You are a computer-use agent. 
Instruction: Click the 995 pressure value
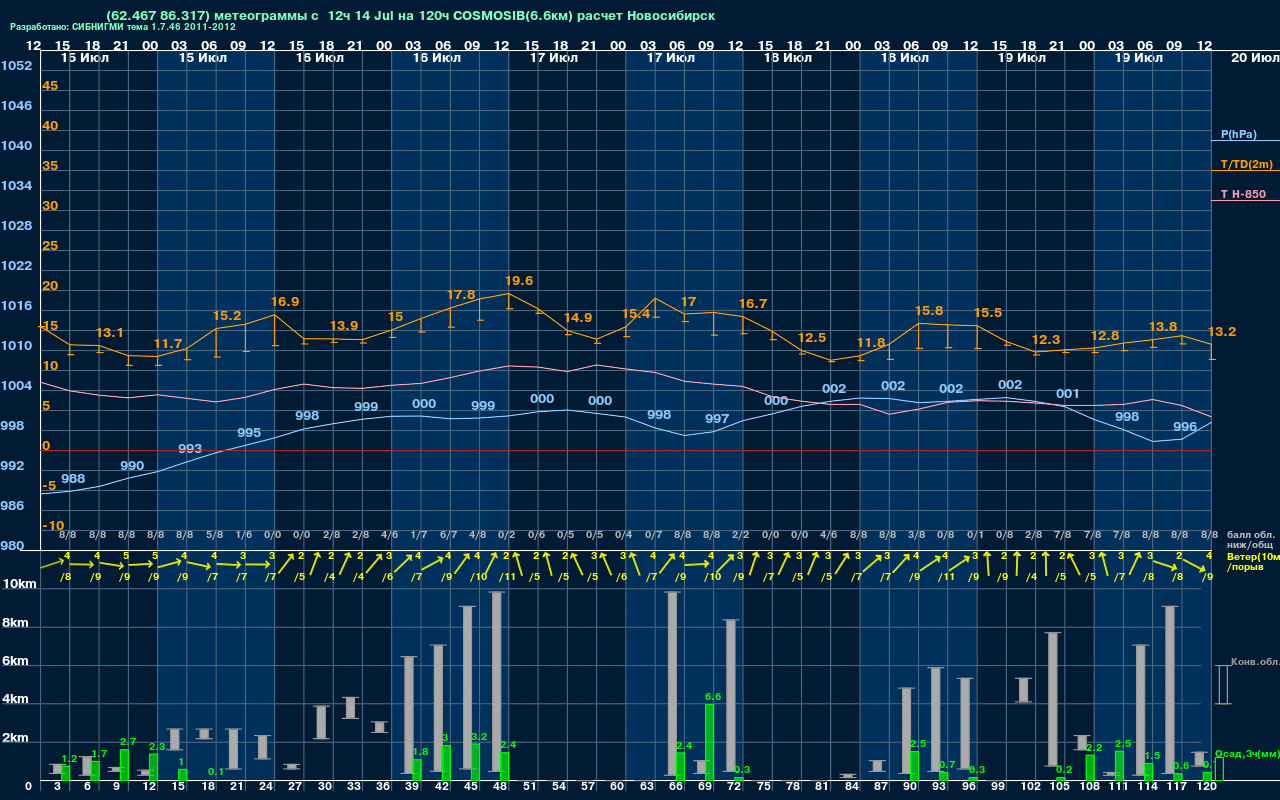pyautogui.click(x=249, y=433)
